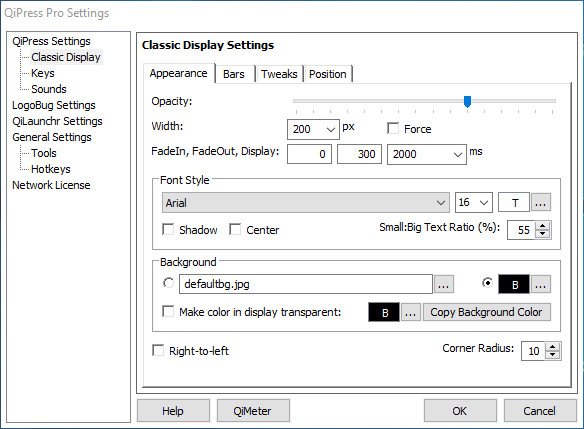584x429 pixels.
Task: Select QiPress Settings in the tree
Action: (51, 41)
